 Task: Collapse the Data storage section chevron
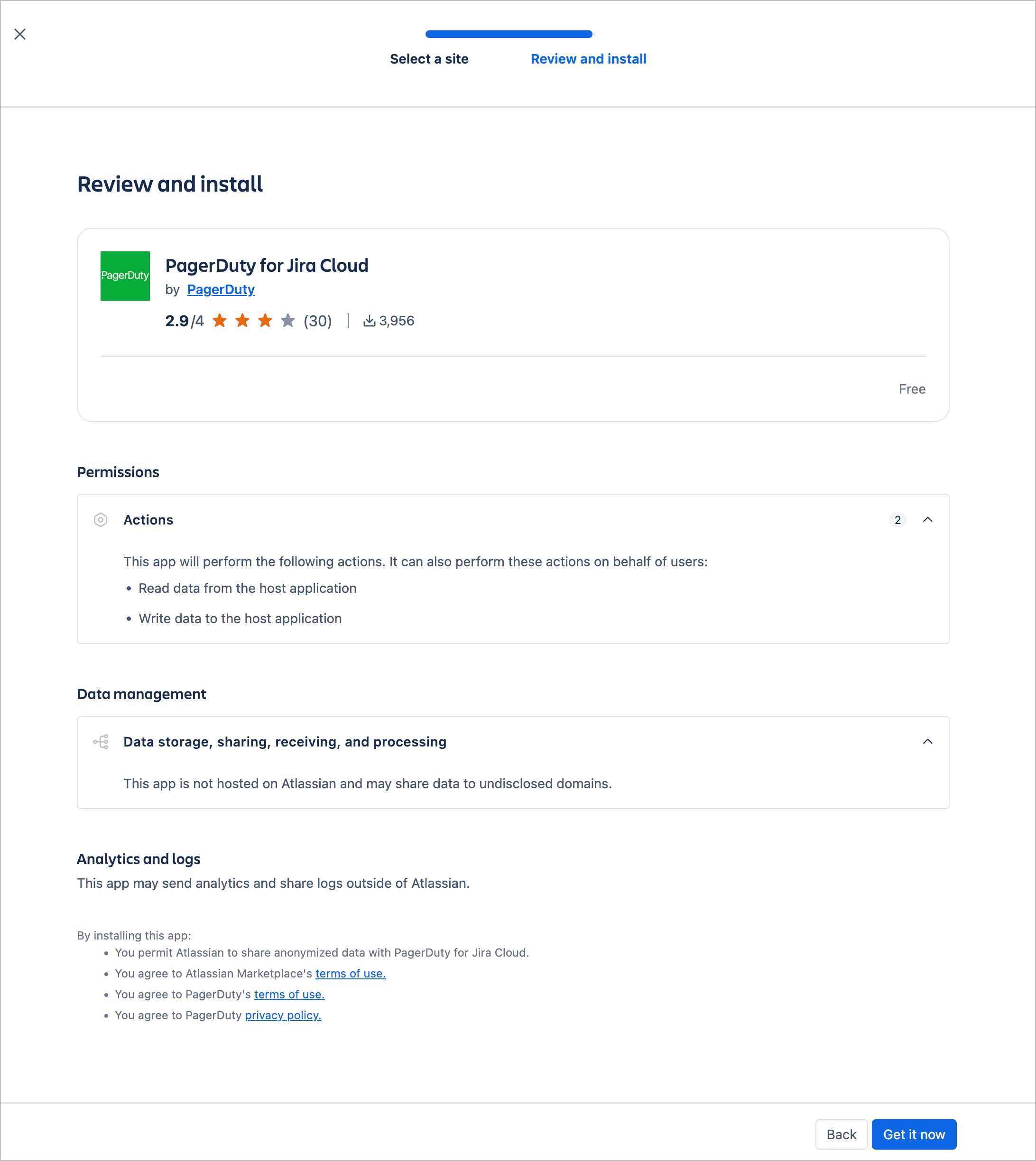coord(927,742)
